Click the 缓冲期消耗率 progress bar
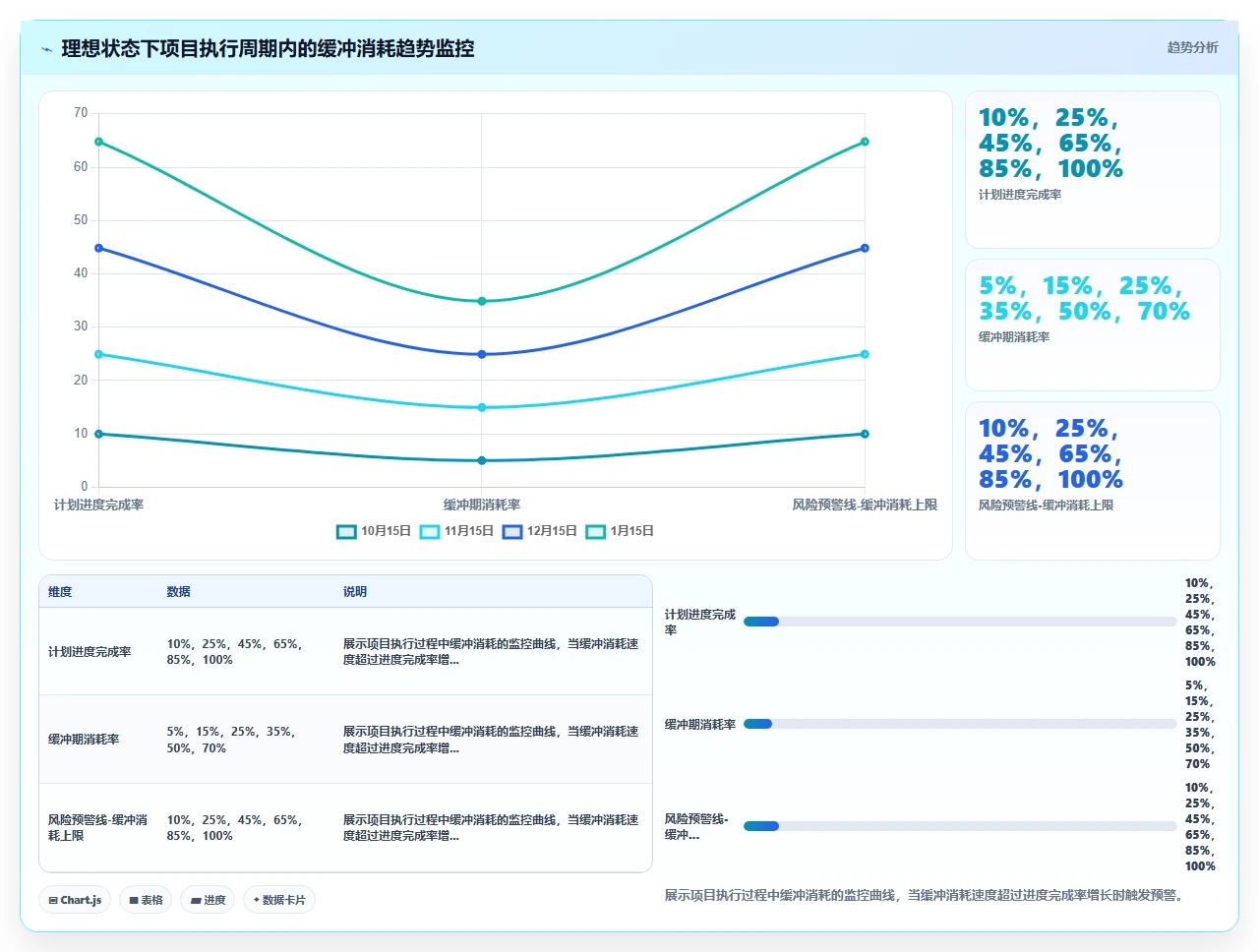The width and height of the screenshot is (1259, 952). pyautogui.click(x=960, y=724)
